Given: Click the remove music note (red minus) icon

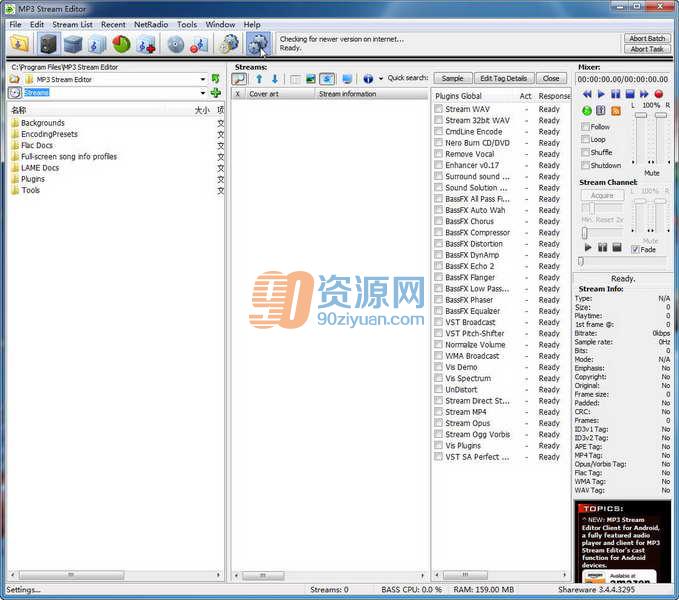Looking at the screenshot, I should pos(199,45).
